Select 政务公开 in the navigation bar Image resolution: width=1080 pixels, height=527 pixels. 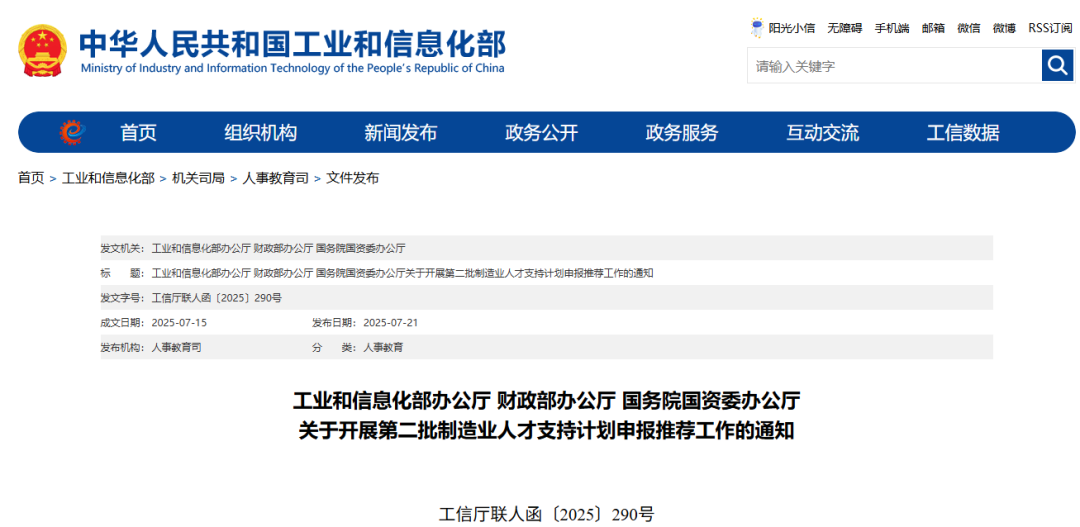click(x=541, y=132)
